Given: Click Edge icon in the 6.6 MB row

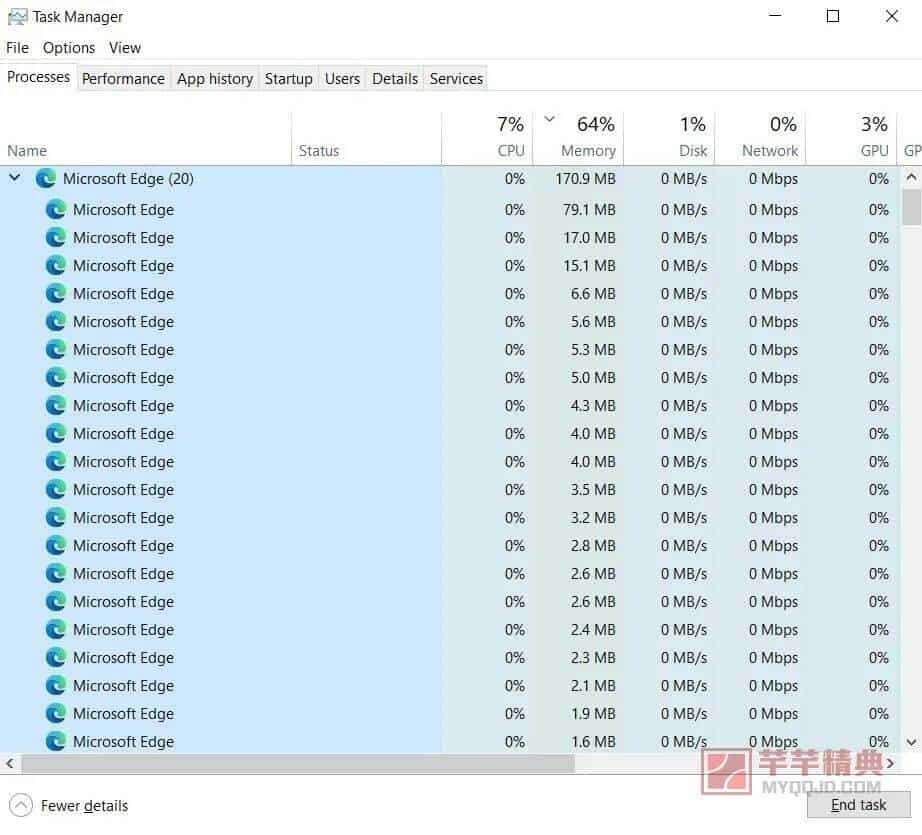Looking at the screenshot, I should pyautogui.click(x=55, y=293).
